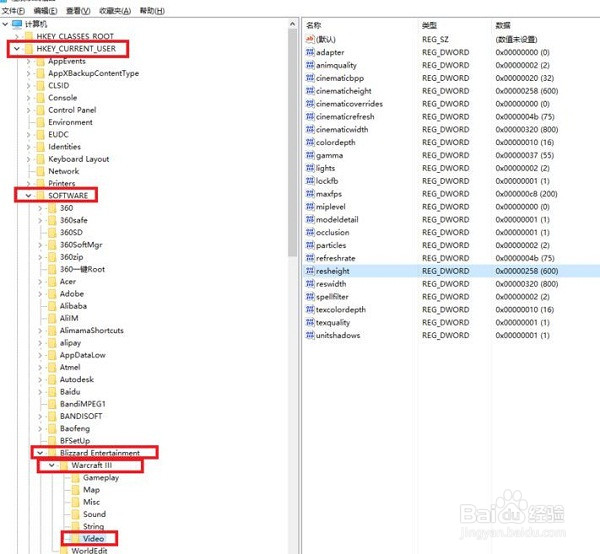The width and height of the screenshot is (600, 554).
Task: Collapse the HKEY_CURRENT_USER node arrow
Action: click(x=16, y=49)
